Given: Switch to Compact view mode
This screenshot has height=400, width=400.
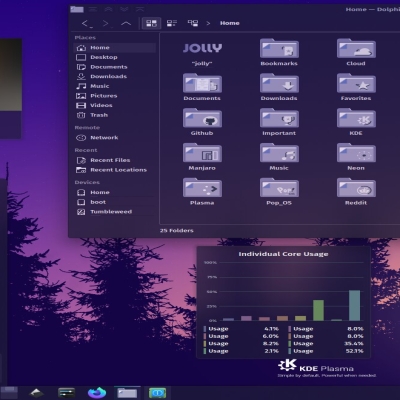Looking at the screenshot, I should (172, 23).
